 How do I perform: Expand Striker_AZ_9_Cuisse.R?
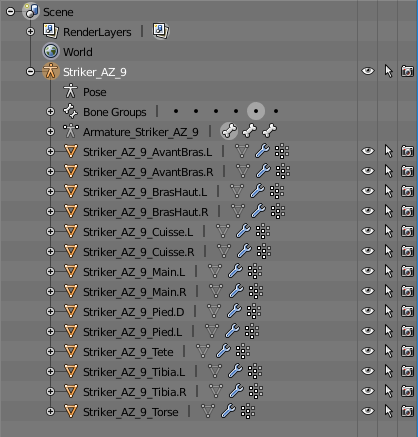50,252
